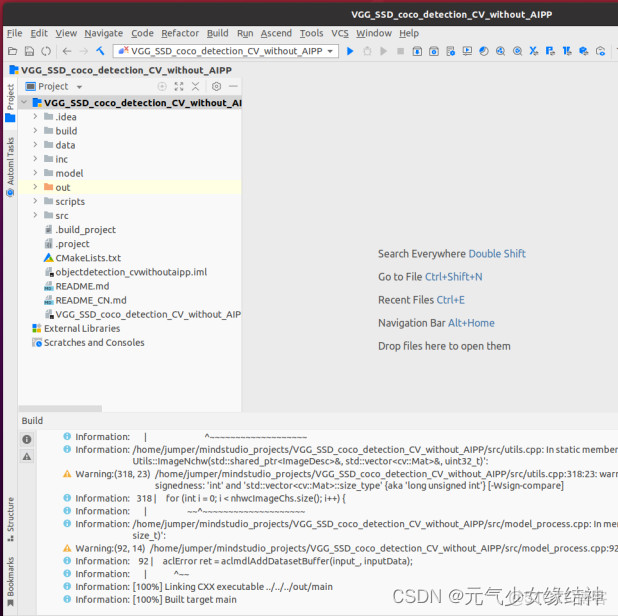Select External Libraries node
Viewport: 618px width, 616px height.
click(x=82, y=328)
